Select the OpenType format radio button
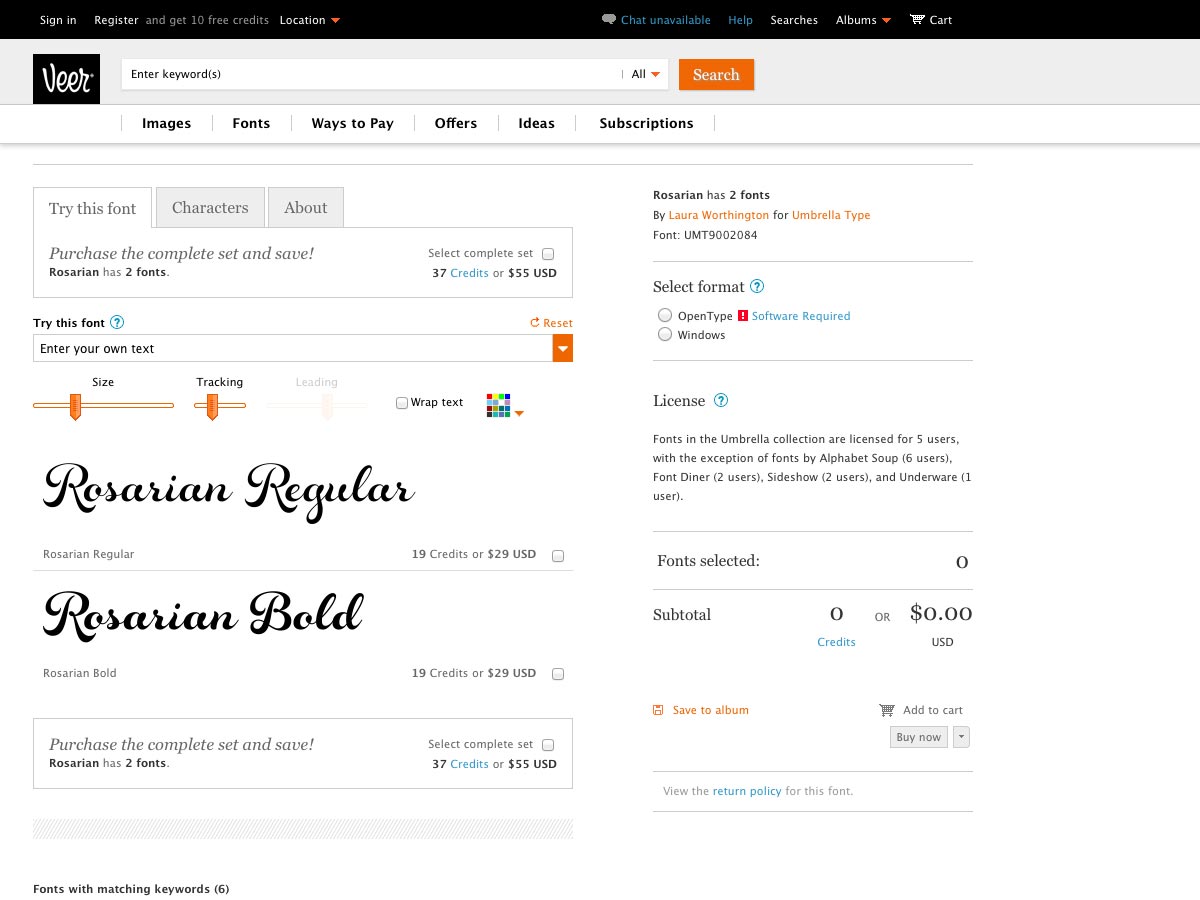 point(665,315)
